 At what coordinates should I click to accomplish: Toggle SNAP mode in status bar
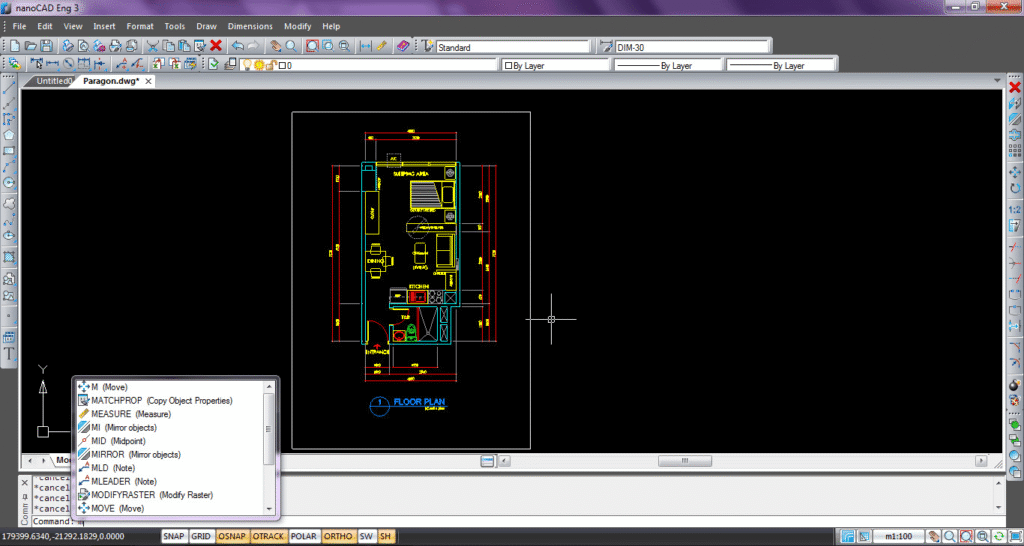pyautogui.click(x=174, y=536)
